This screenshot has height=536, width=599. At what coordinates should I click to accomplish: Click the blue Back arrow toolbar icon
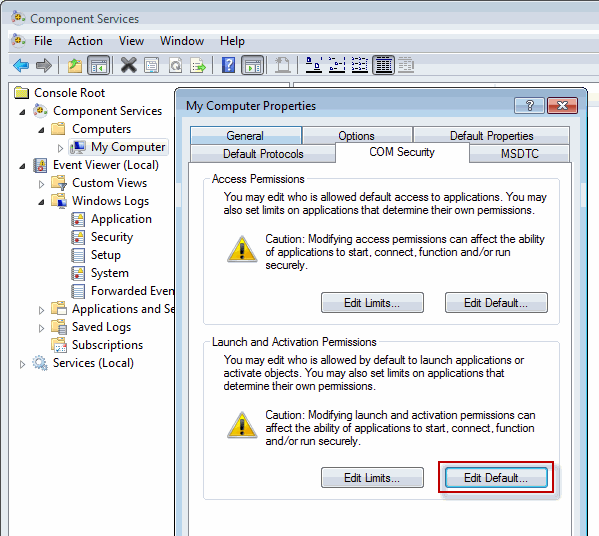pos(21,65)
